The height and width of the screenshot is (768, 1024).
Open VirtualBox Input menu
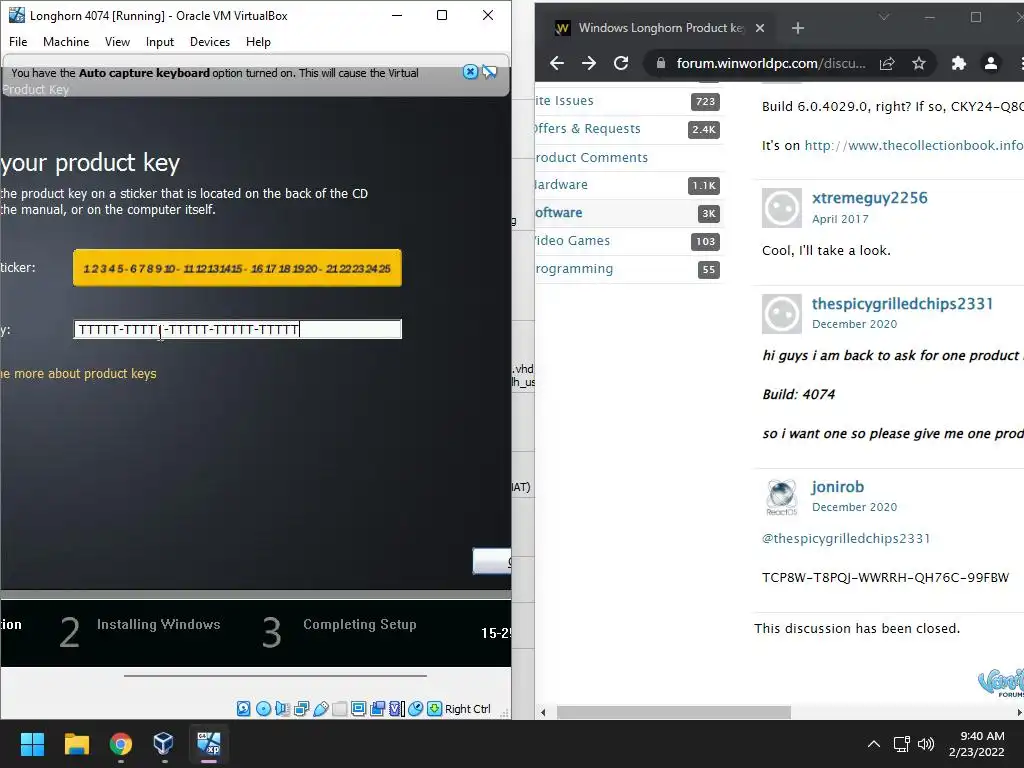(160, 42)
